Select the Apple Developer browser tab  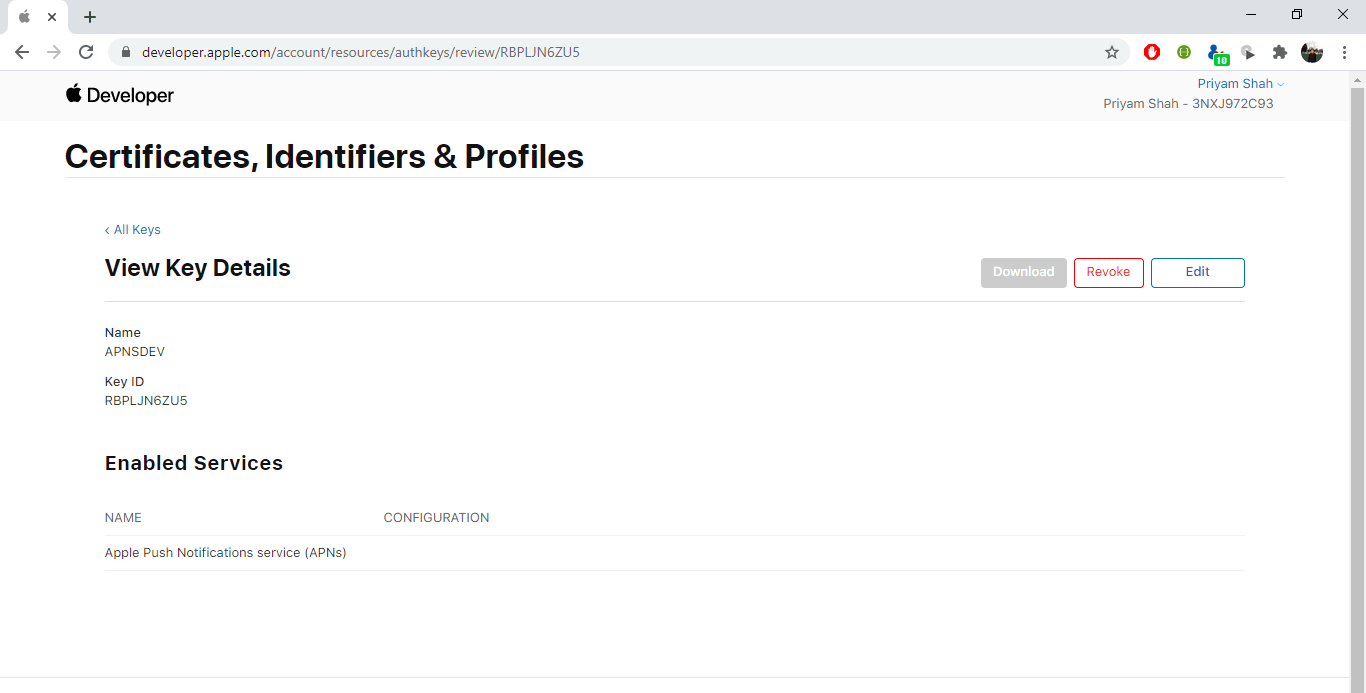pos(26,17)
